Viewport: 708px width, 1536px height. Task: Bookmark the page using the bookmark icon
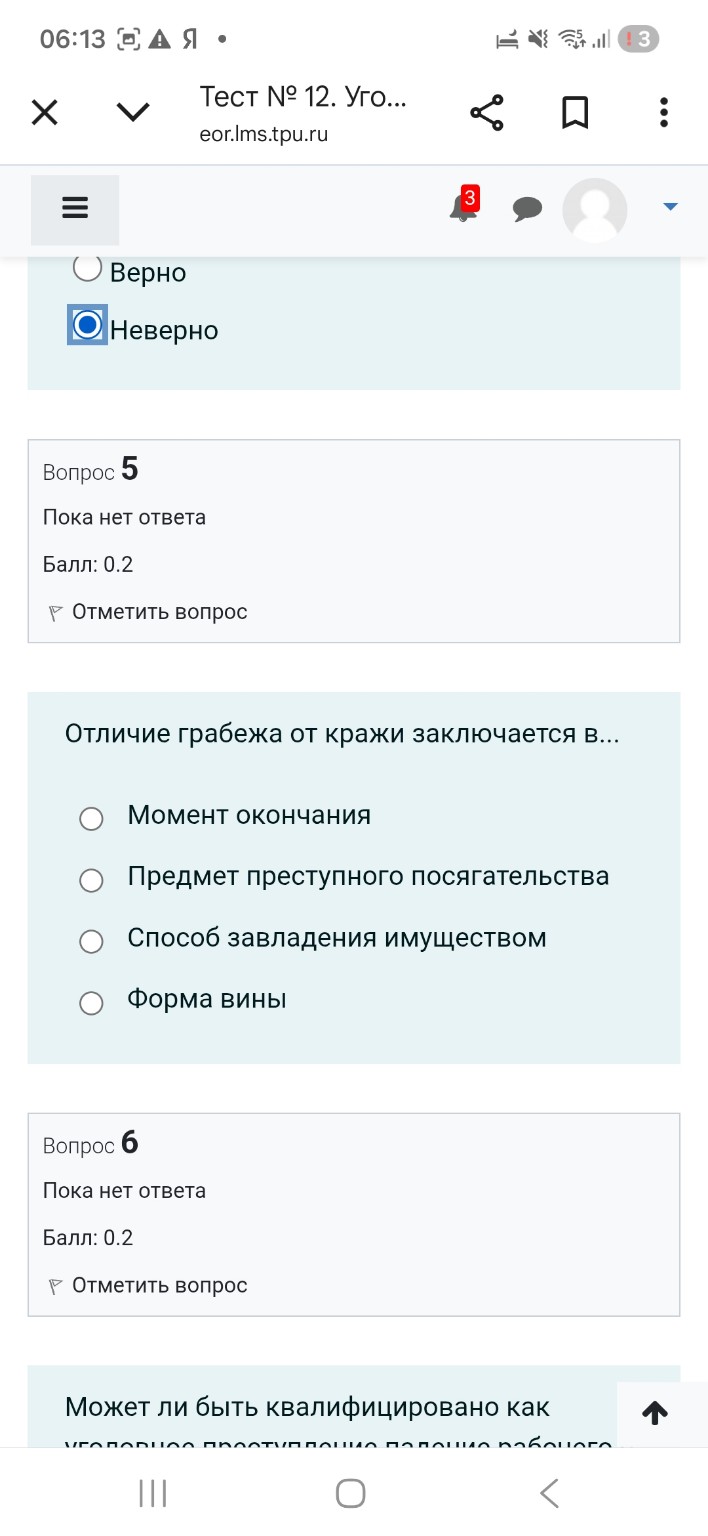[575, 112]
